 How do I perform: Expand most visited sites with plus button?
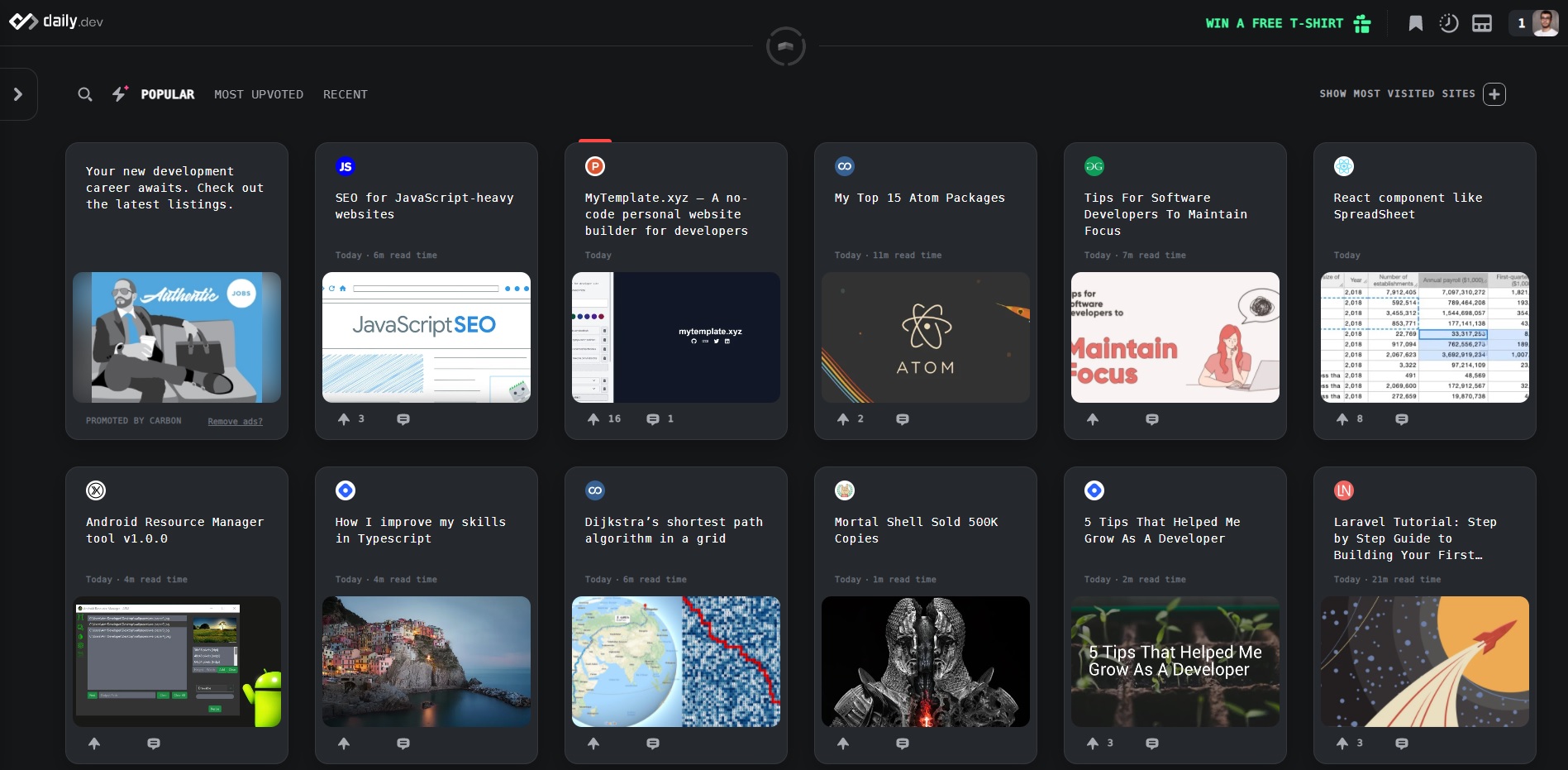(1494, 94)
